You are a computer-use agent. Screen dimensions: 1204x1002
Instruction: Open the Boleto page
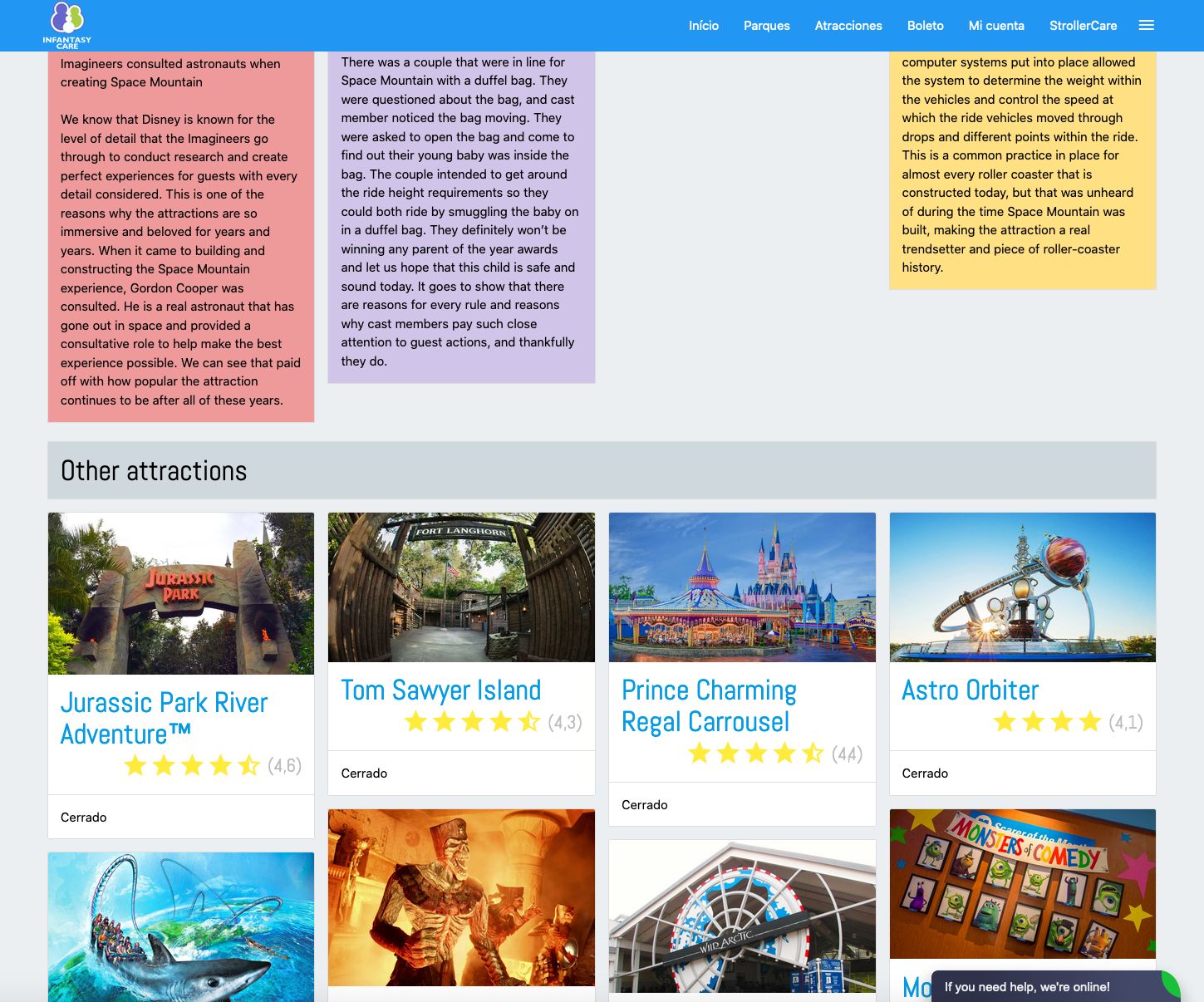(x=925, y=26)
